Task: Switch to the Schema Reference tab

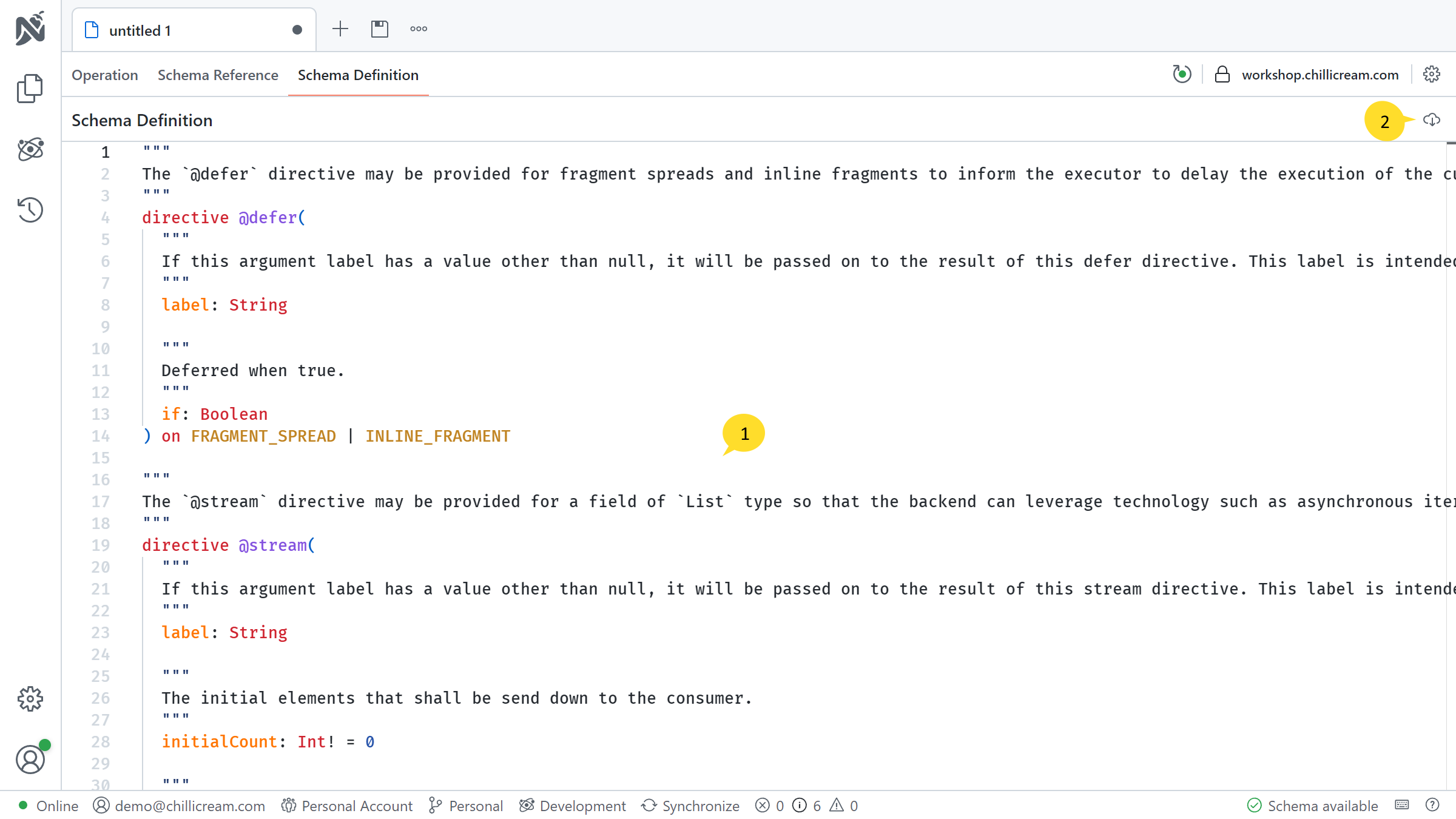Action: (218, 75)
